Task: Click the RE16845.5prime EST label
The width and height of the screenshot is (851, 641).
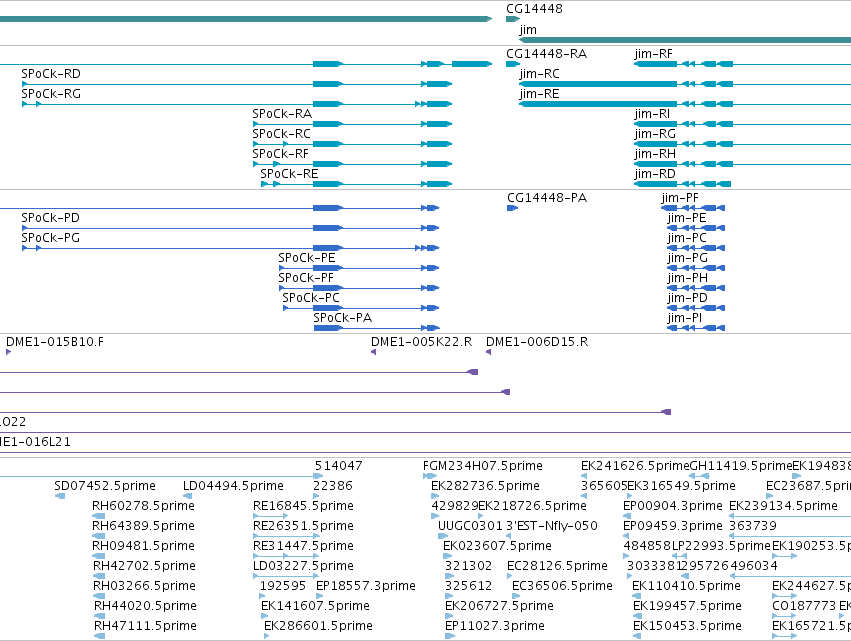Action: [x=303, y=506]
